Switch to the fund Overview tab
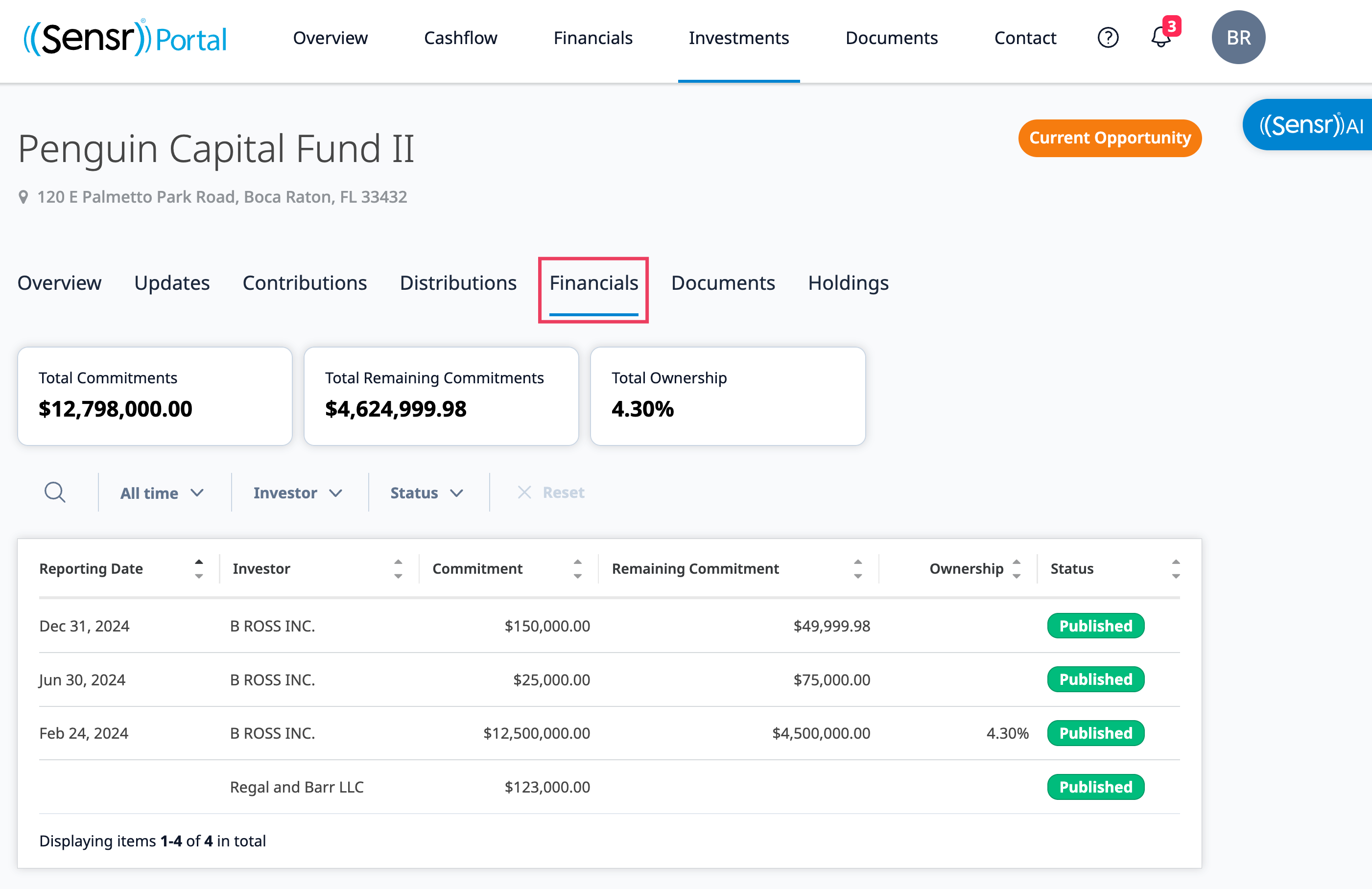This screenshot has height=889, width=1372. click(59, 283)
